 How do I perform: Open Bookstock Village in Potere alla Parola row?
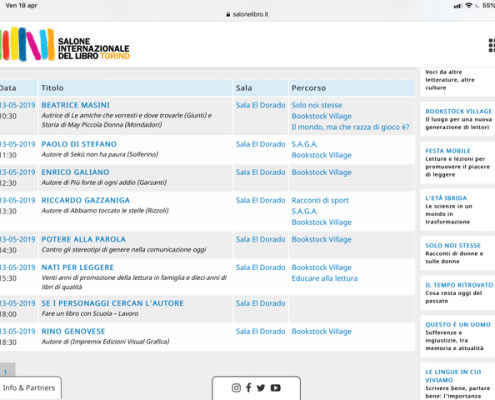321,239
